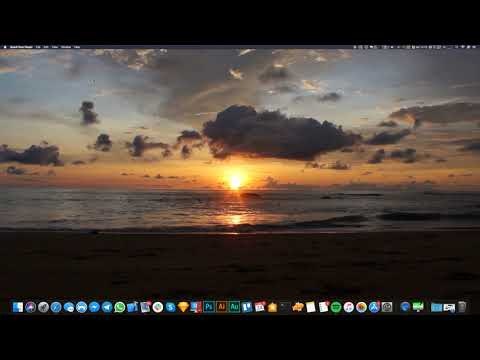Launch Adobe Audition (Au) from dock
Viewport: 480px width, 360px height.
click(x=234, y=307)
